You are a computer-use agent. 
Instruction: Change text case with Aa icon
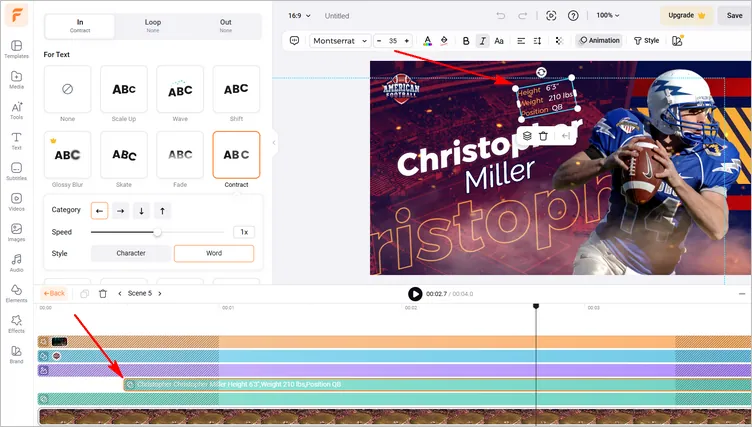coord(499,41)
